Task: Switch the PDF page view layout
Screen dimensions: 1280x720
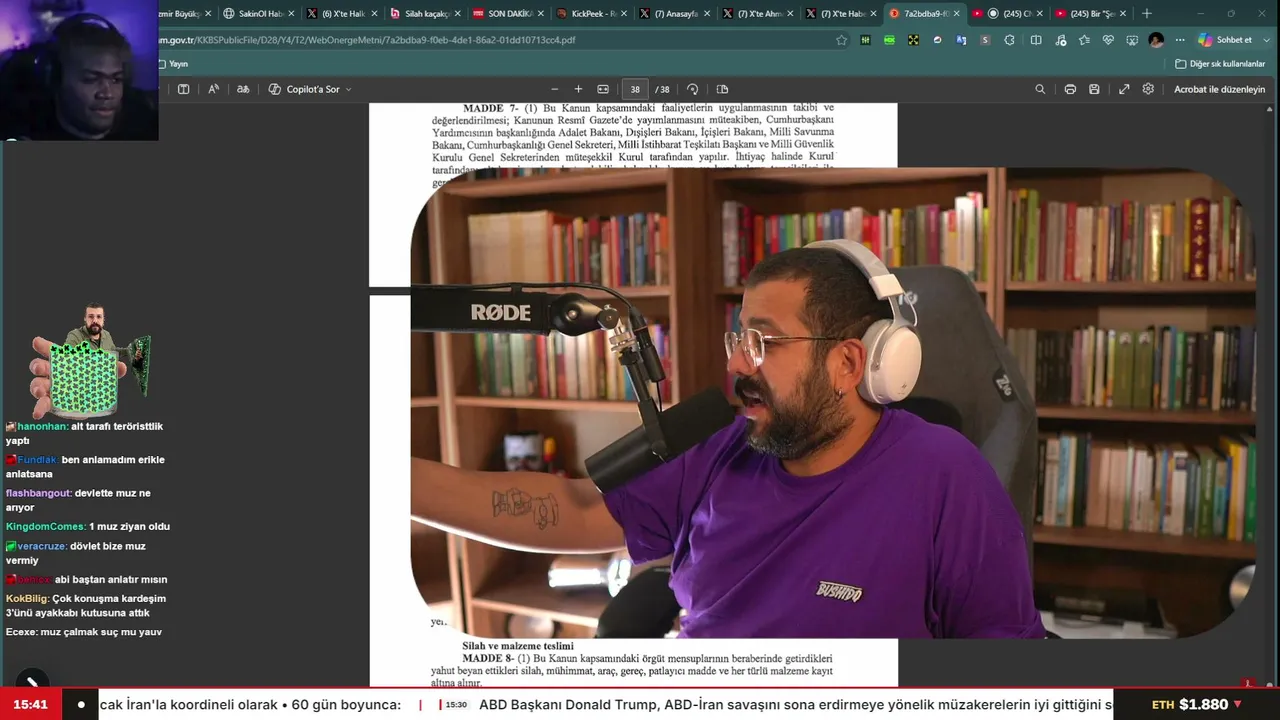Action: coord(722,89)
